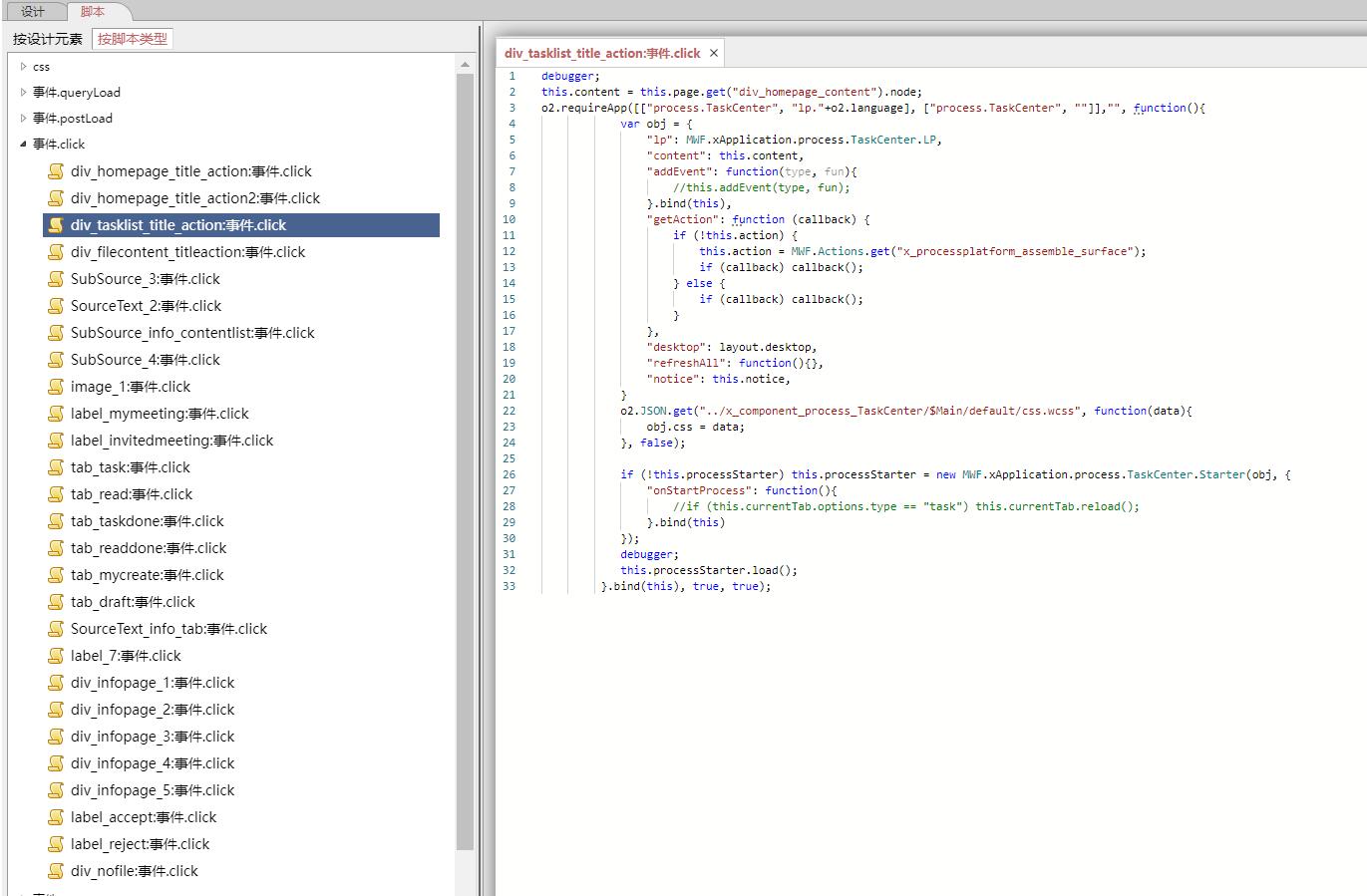Image resolution: width=1367 pixels, height=896 pixels.
Task: Expand the 事件.postLoad node
Action: [x=24, y=119]
